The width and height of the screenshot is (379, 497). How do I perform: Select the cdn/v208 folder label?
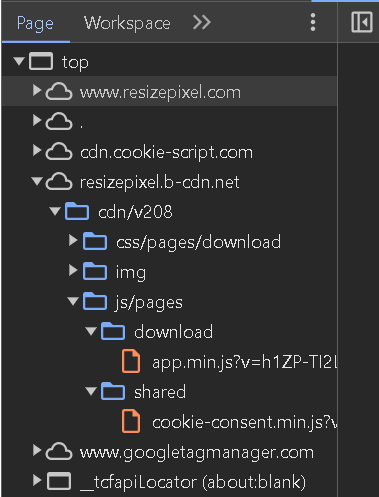click(135, 212)
